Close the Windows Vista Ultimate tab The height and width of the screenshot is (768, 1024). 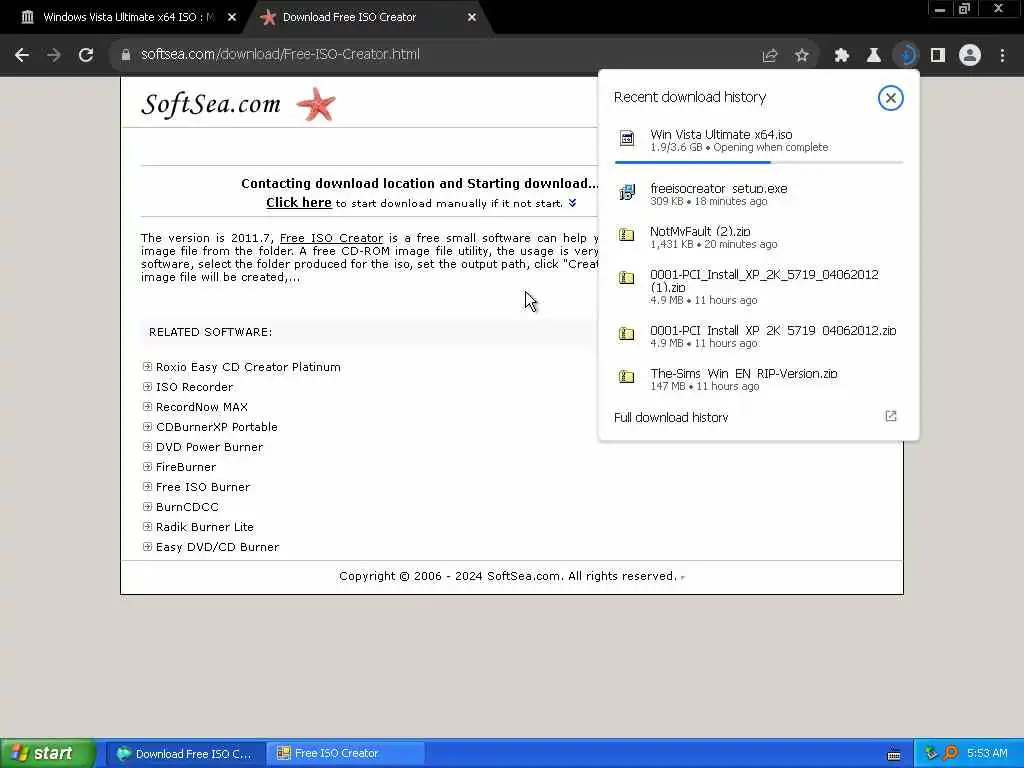click(x=232, y=17)
